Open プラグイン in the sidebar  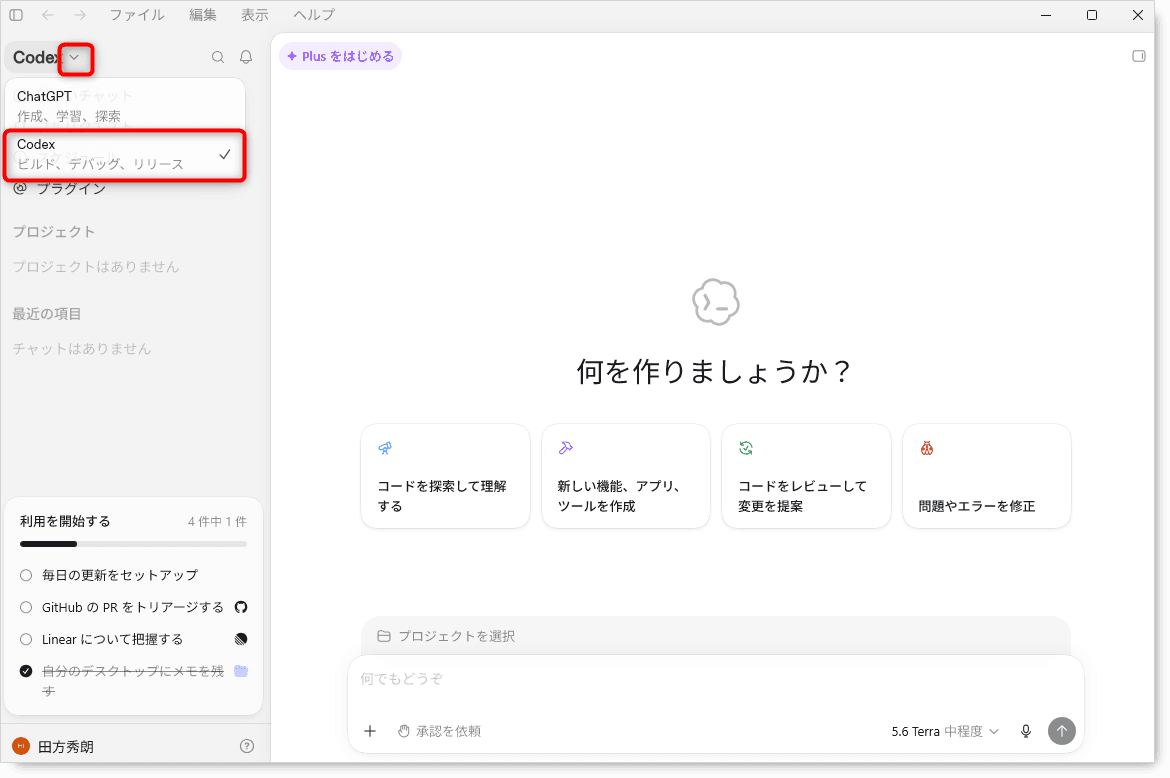tap(60, 189)
